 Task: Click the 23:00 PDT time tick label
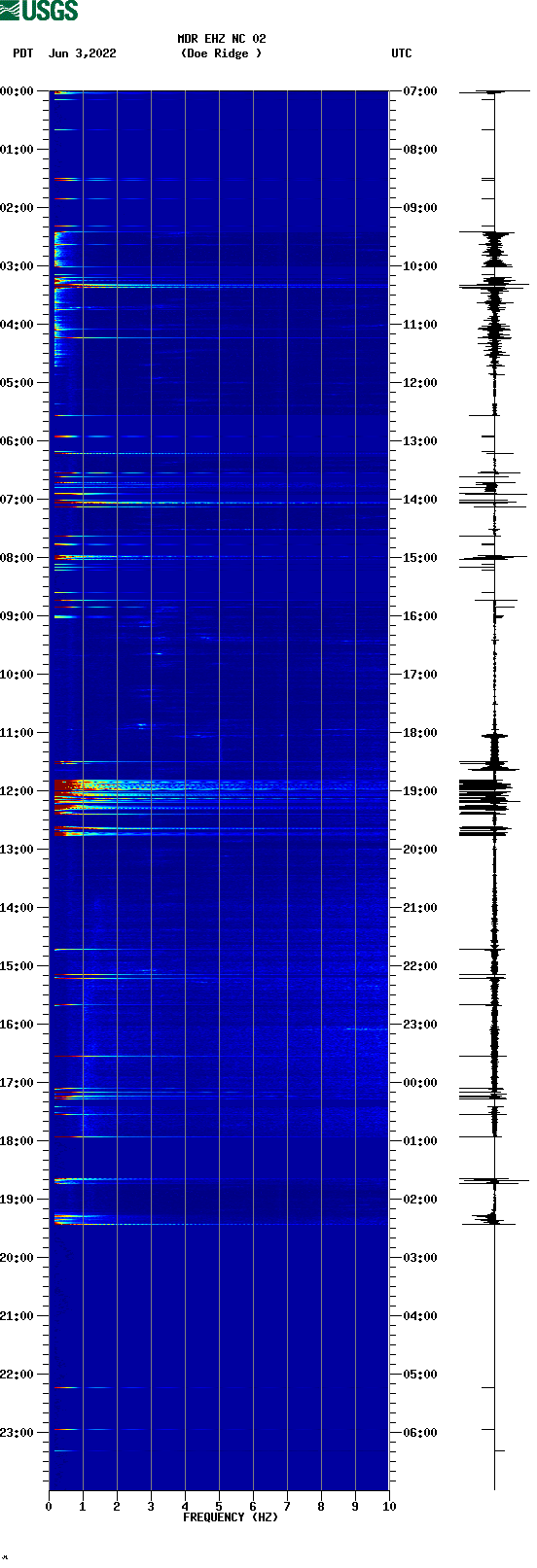pyautogui.click(x=18, y=1433)
